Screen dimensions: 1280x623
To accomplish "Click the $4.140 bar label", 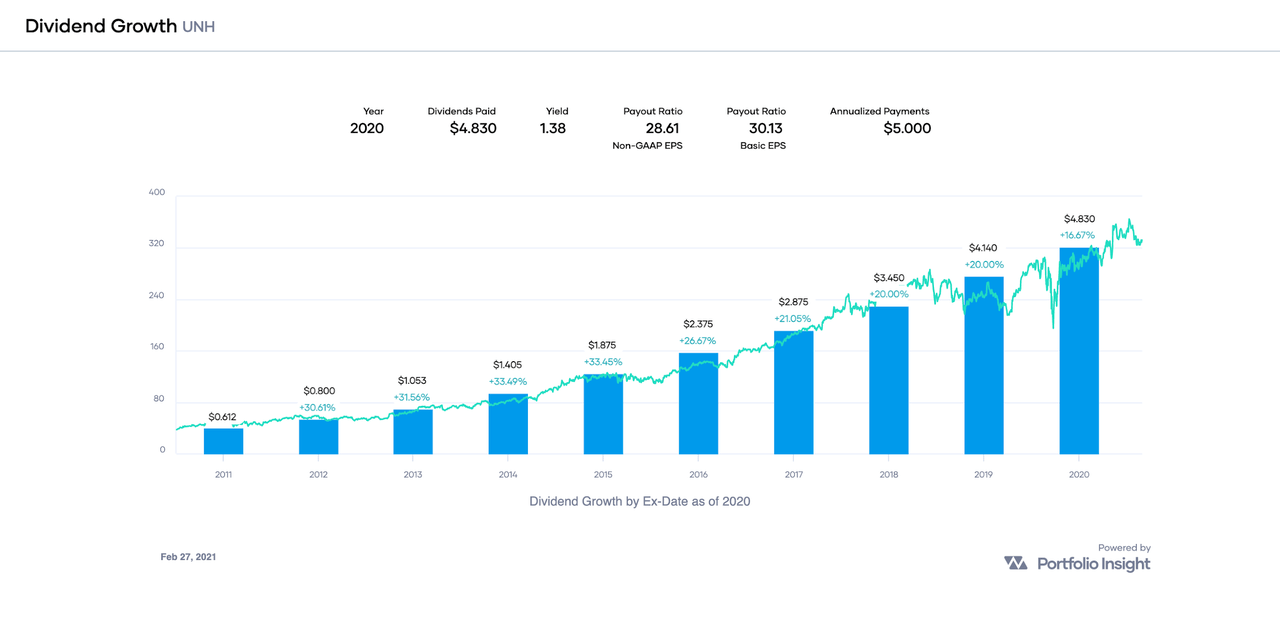I will click(x=983, y=248).
